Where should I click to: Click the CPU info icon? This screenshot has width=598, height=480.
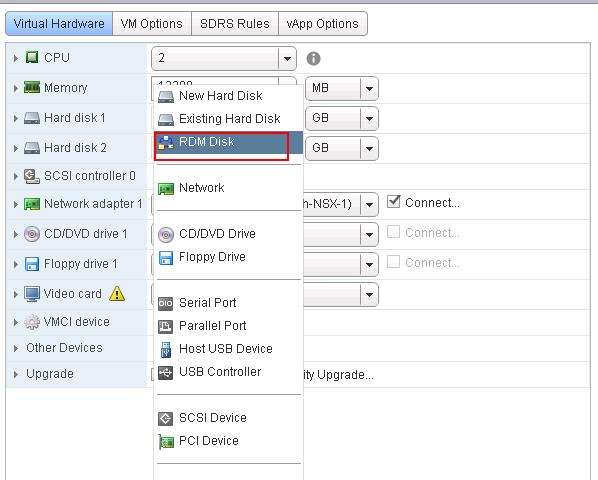(313, 58)
